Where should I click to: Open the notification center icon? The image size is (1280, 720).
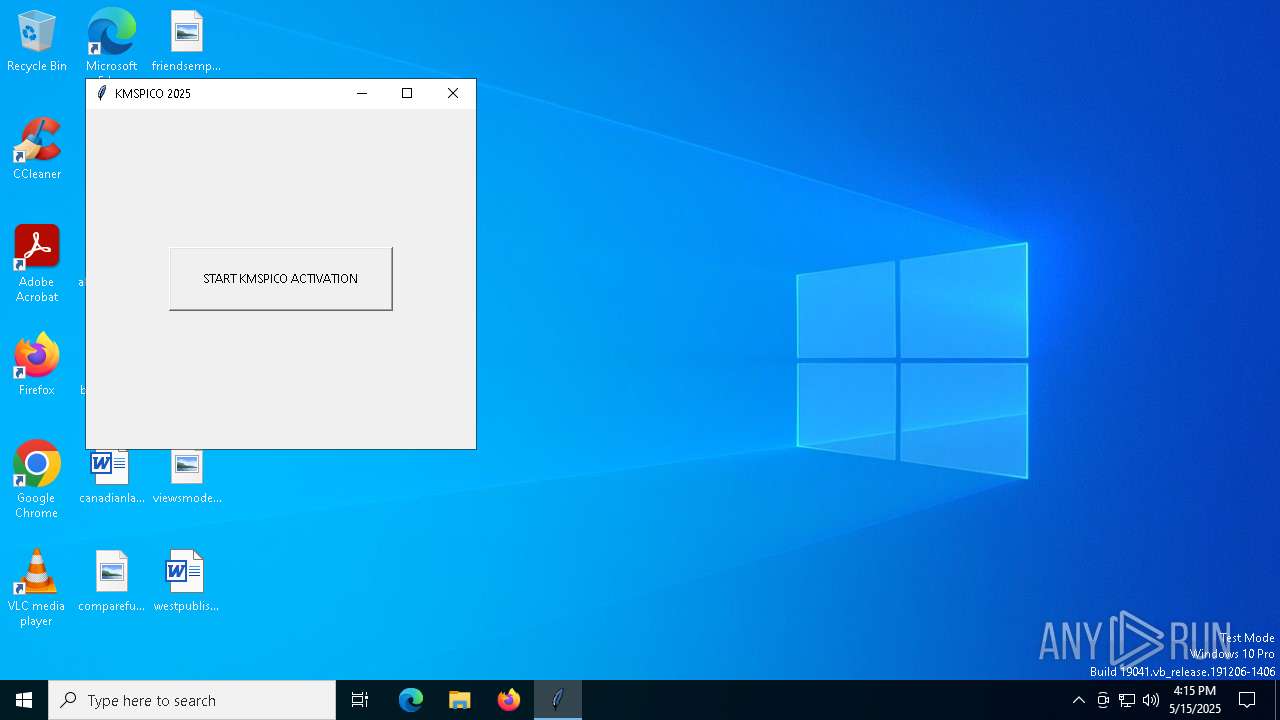tap(1248, 700)
